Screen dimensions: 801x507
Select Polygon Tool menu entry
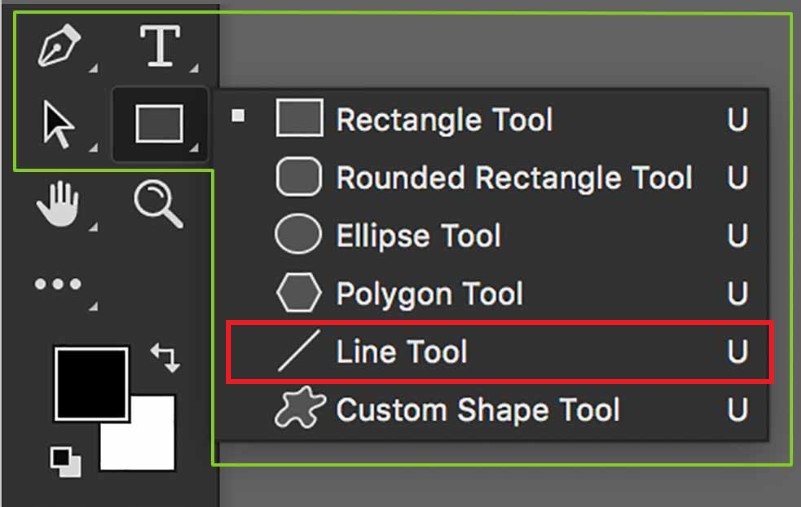[429, 294]
